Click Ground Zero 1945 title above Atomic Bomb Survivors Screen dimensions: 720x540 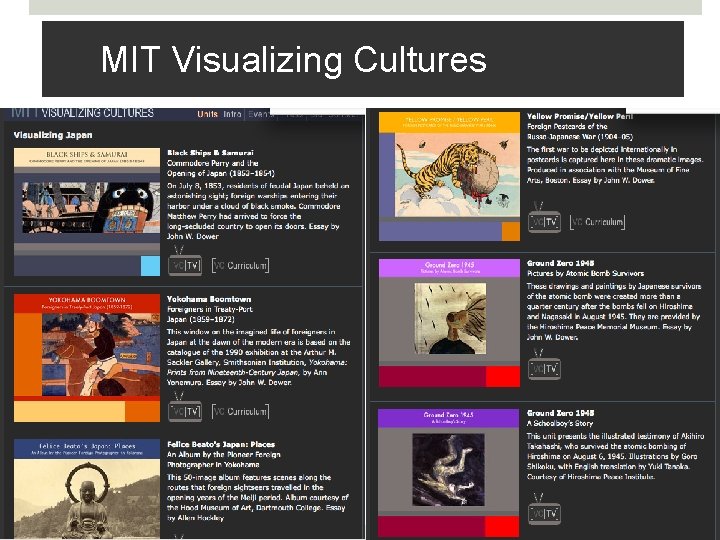[x=560, y=263]
